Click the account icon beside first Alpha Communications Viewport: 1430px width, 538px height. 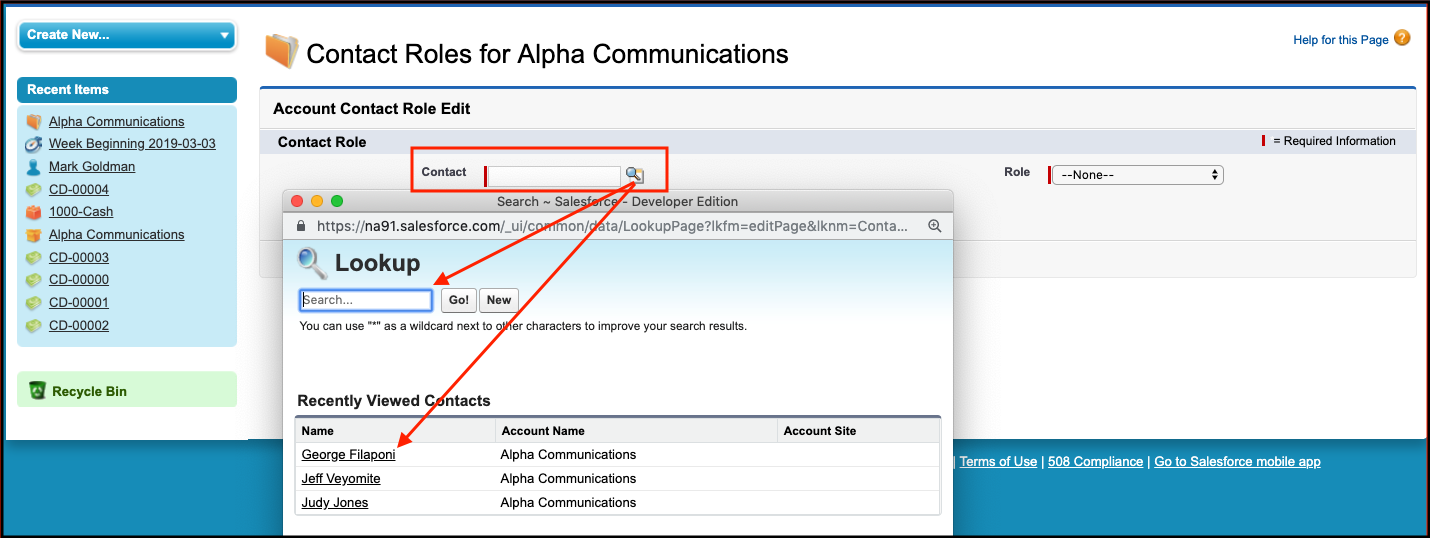pyautogui.click(x=33, y=121)
